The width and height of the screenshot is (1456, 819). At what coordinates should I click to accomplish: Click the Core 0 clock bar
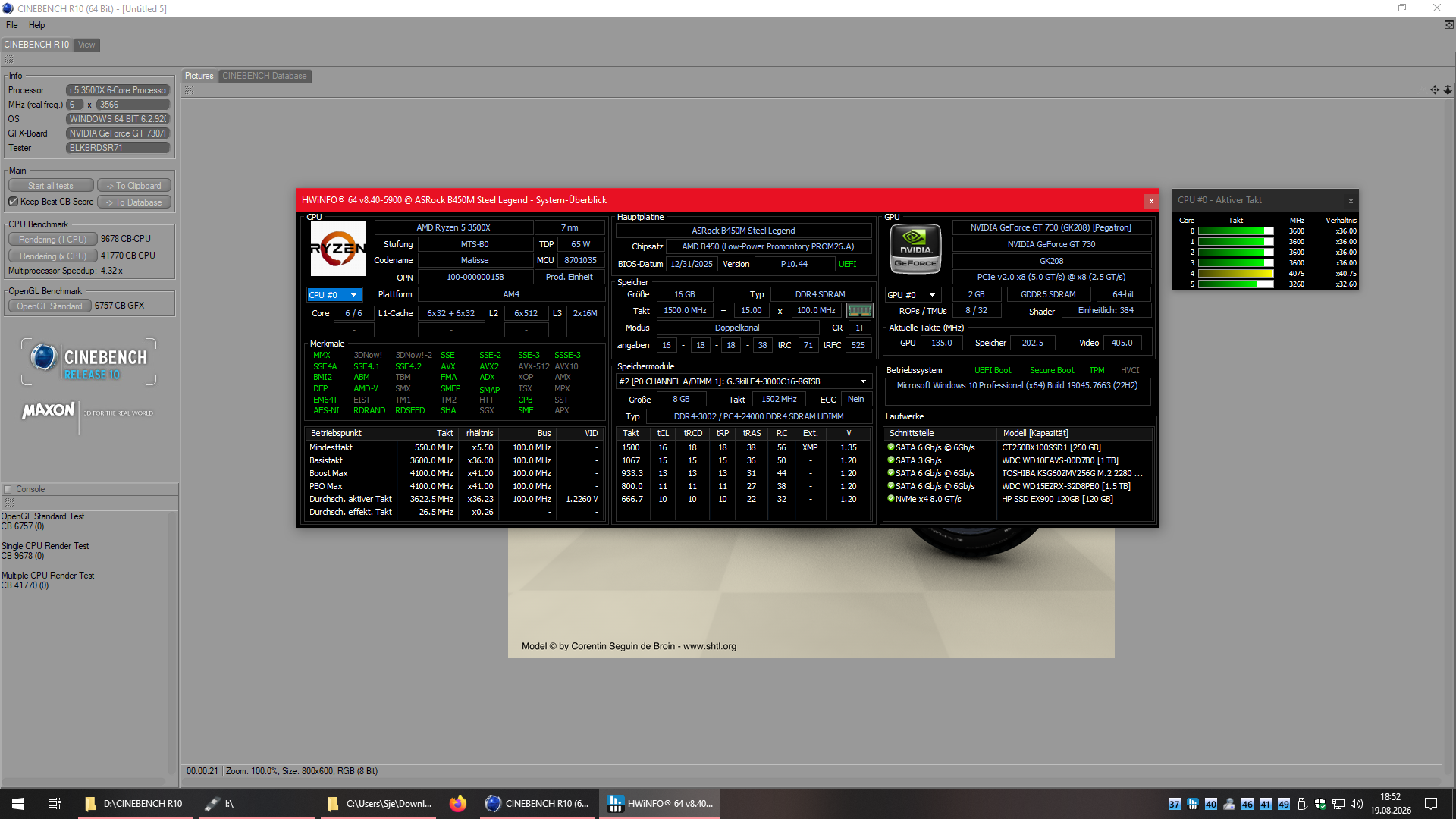(x=1235, y=231)
